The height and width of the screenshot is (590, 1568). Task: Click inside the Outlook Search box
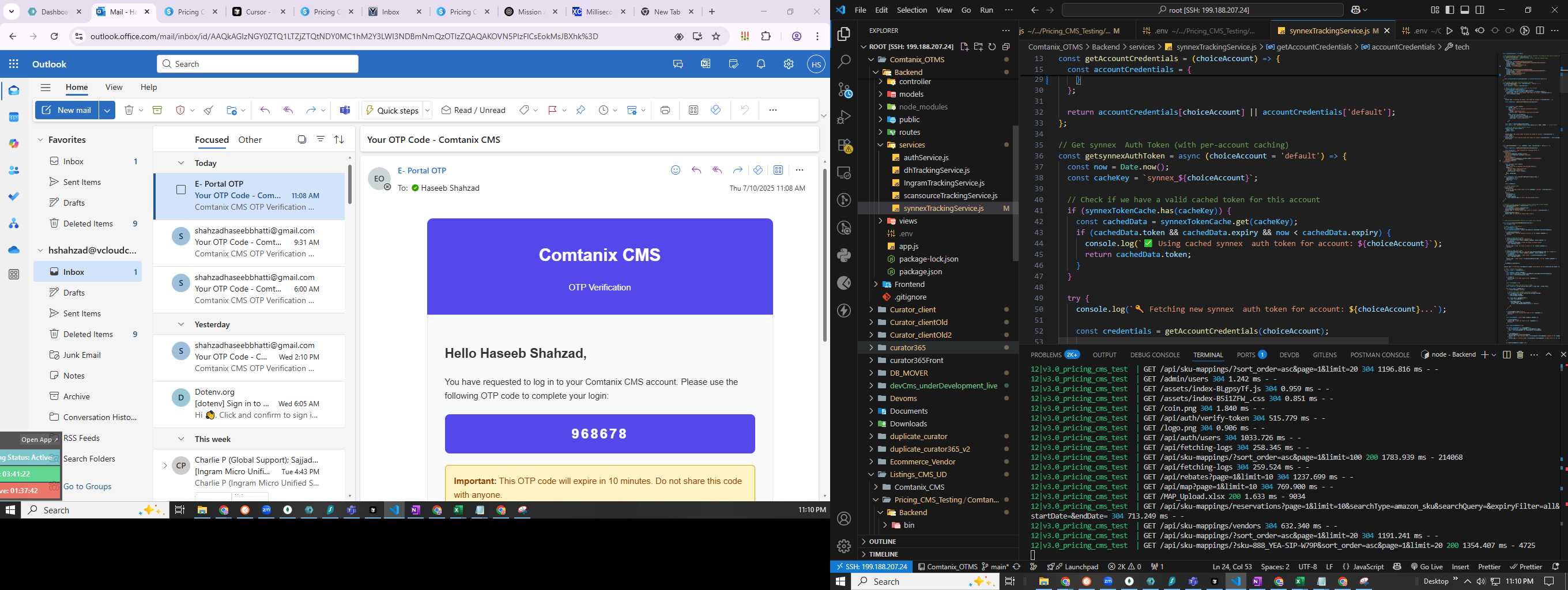[x=258, y=64]
